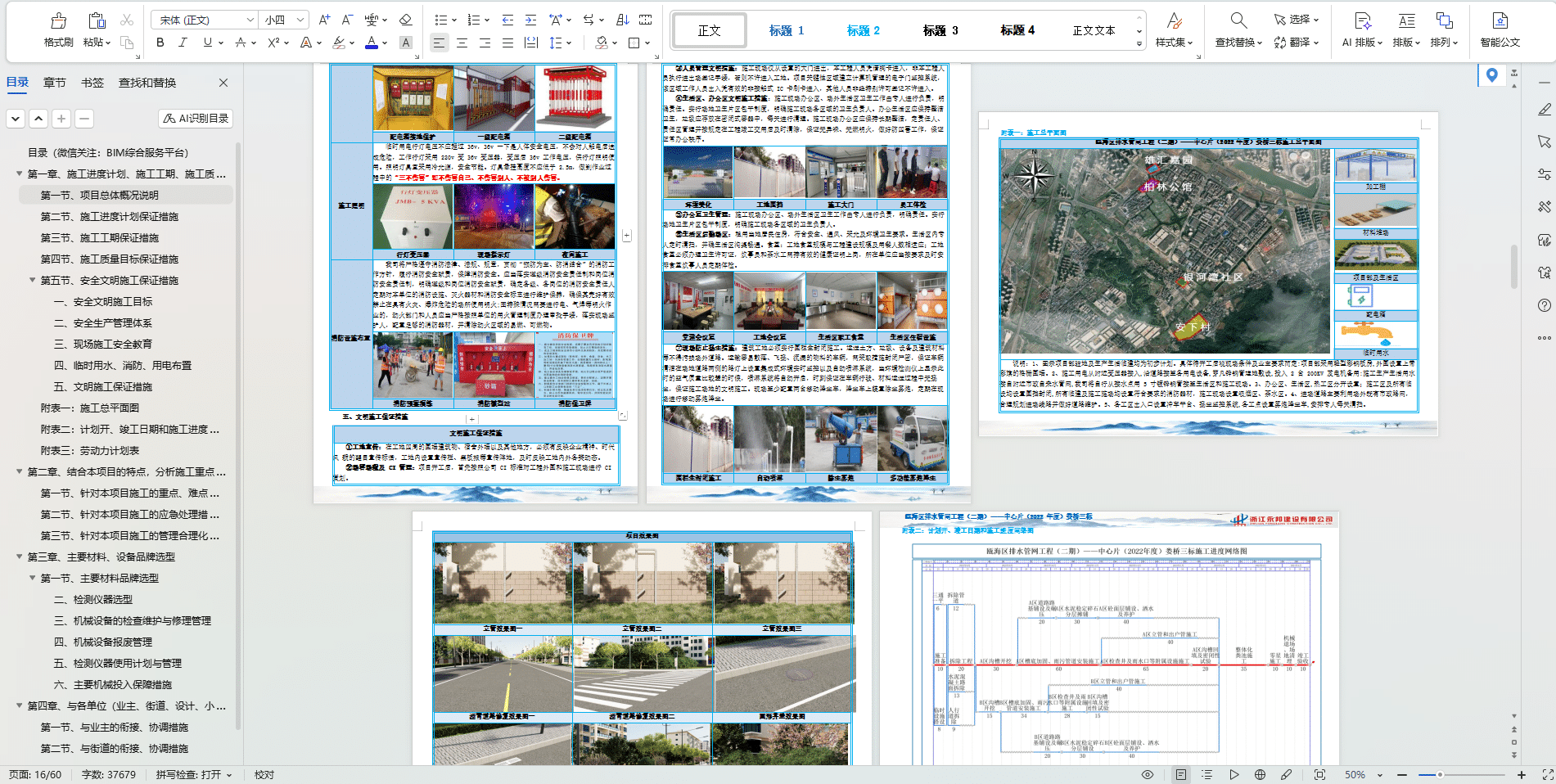Toggle bold formatting
The height and width of the screenshot is (784, 1556).
[160, 43]
